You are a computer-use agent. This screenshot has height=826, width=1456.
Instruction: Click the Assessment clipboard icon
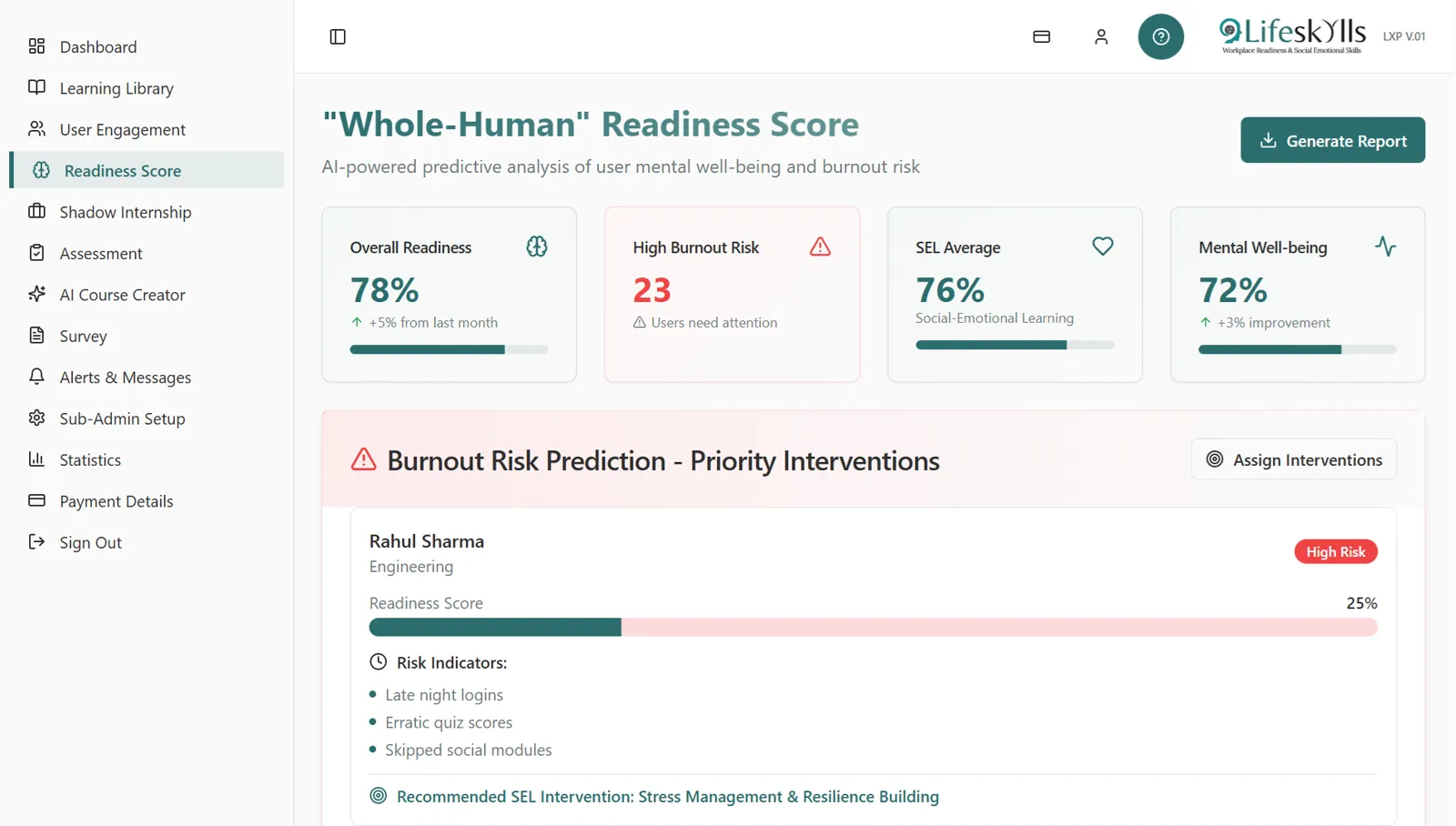pyautogui.click(x=36, y=253)
